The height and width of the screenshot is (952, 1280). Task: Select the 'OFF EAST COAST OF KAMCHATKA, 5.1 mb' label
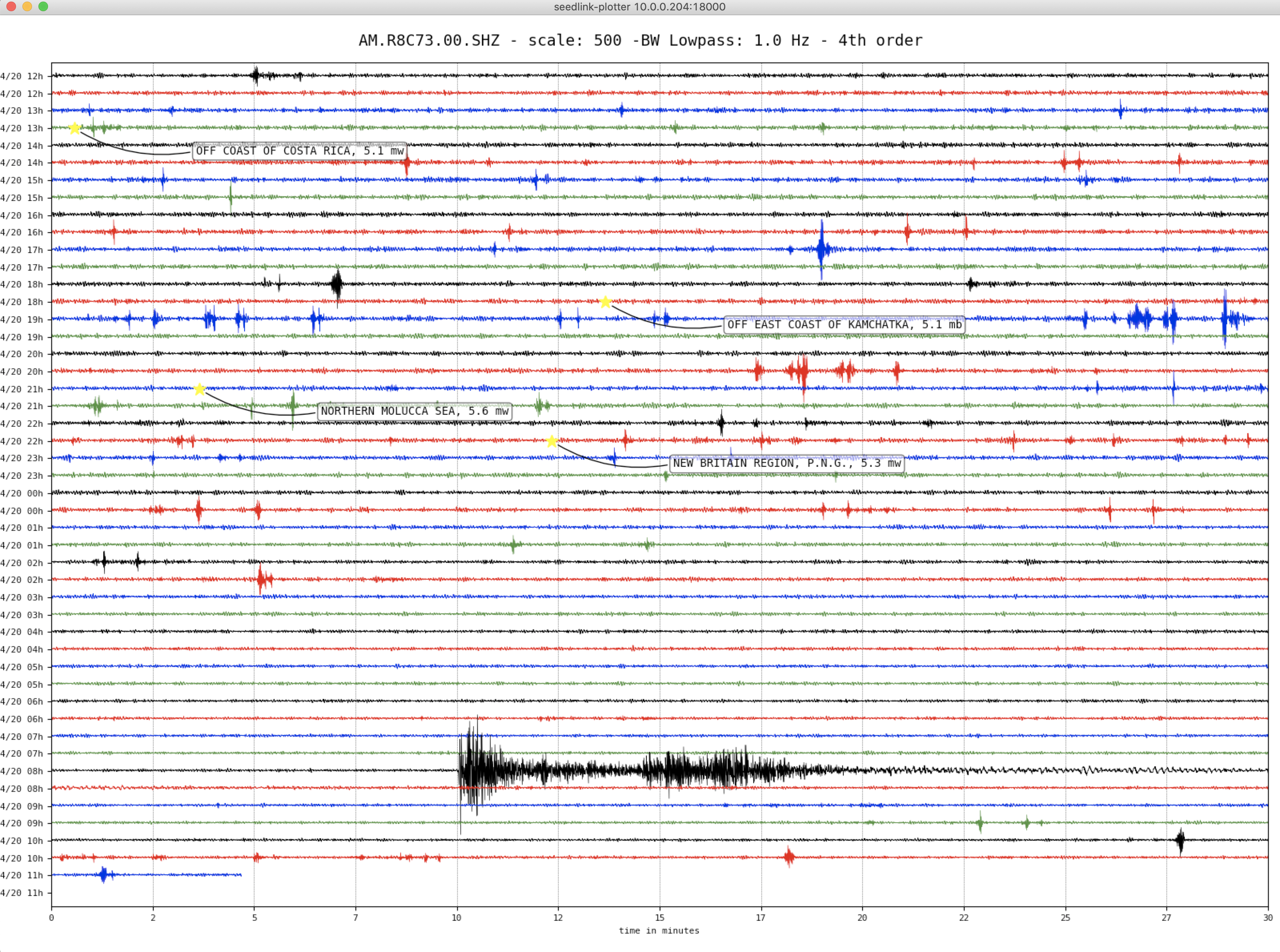tap(844, 324)
